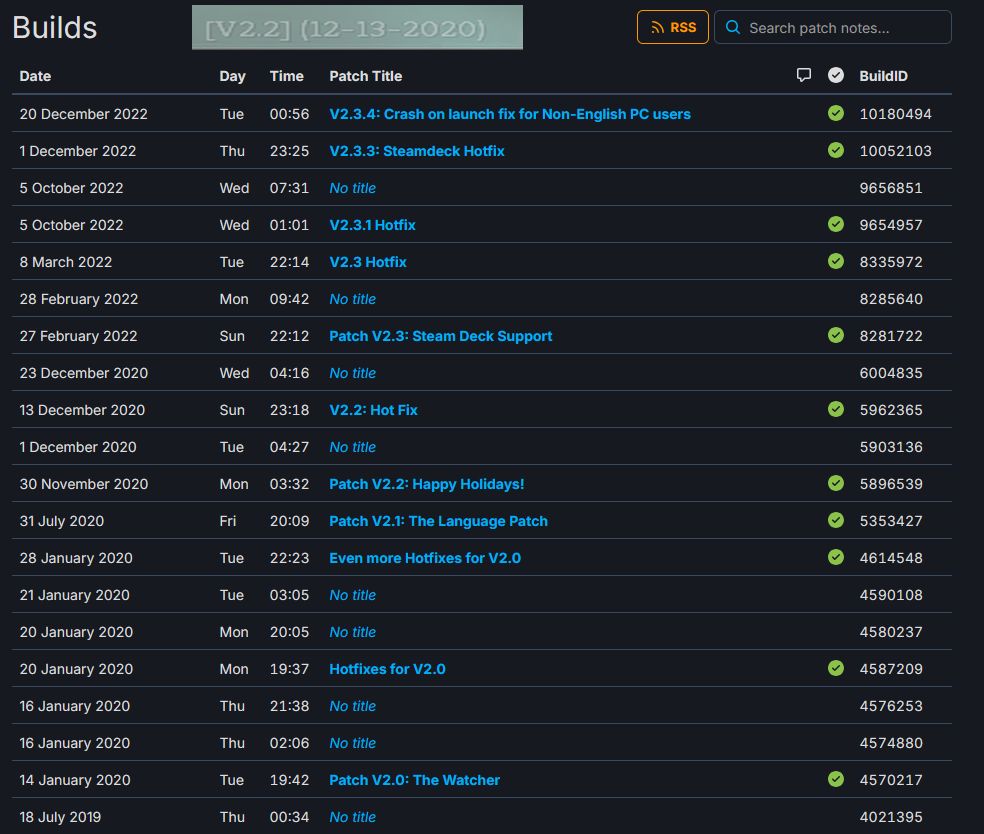Open the RSS feed button
Image resolution: width=984 pixels, height=834 pixels.
[672, 28]
